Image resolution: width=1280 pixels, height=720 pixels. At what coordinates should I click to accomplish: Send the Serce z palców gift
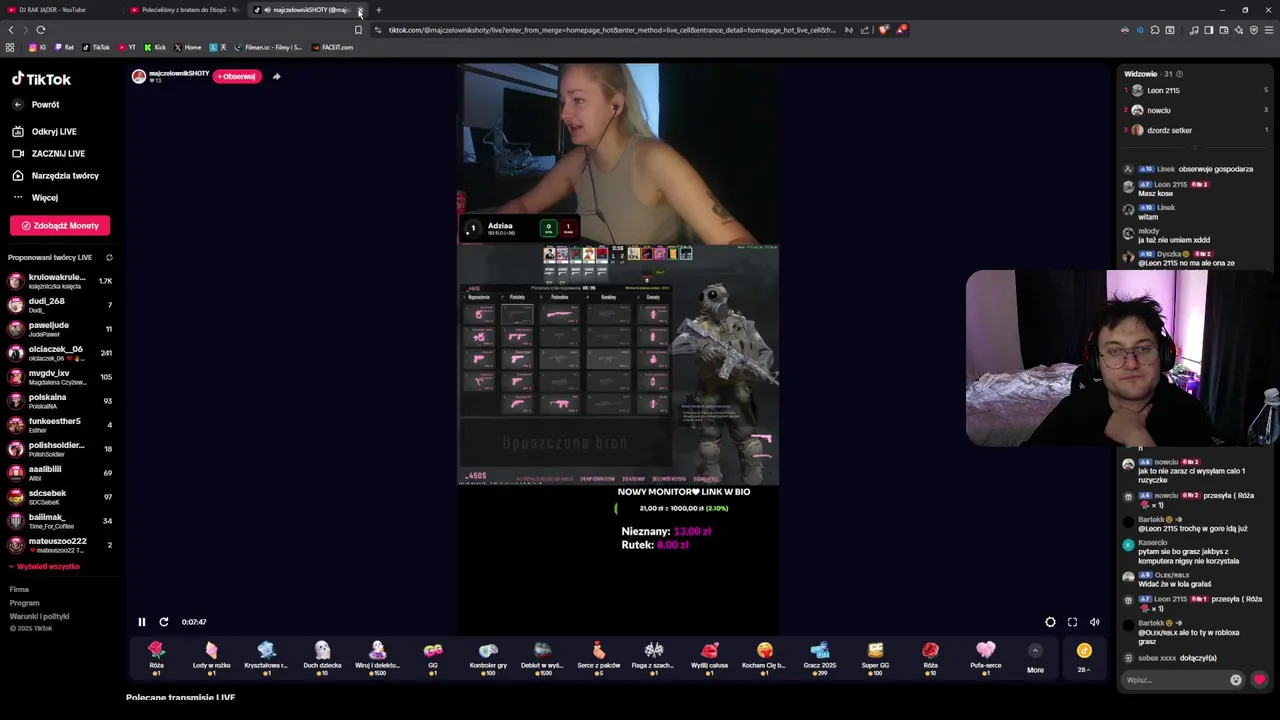click(598, 658)
